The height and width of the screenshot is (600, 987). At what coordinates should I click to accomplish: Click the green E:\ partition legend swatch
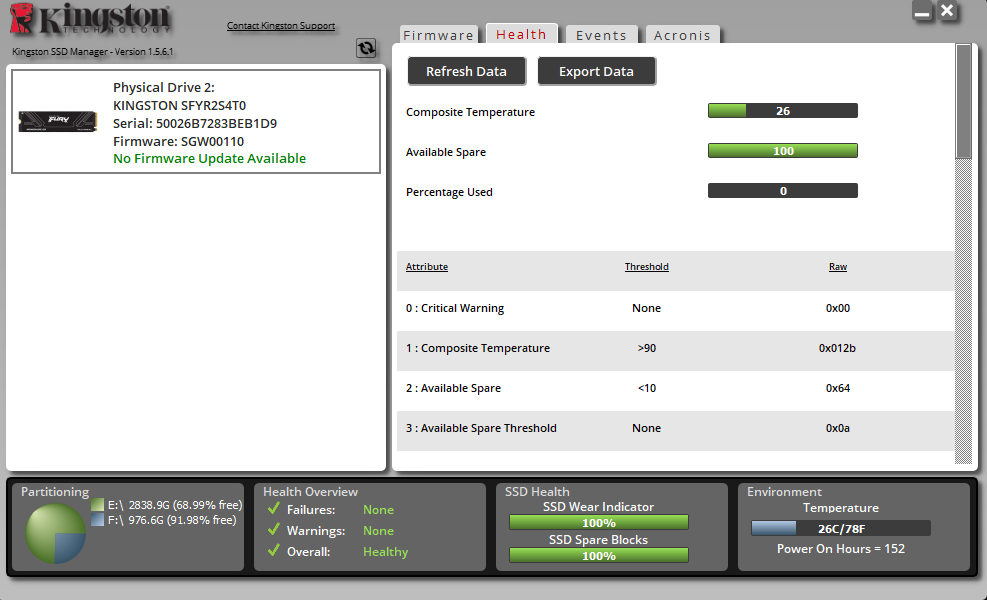tap(97, 505)
